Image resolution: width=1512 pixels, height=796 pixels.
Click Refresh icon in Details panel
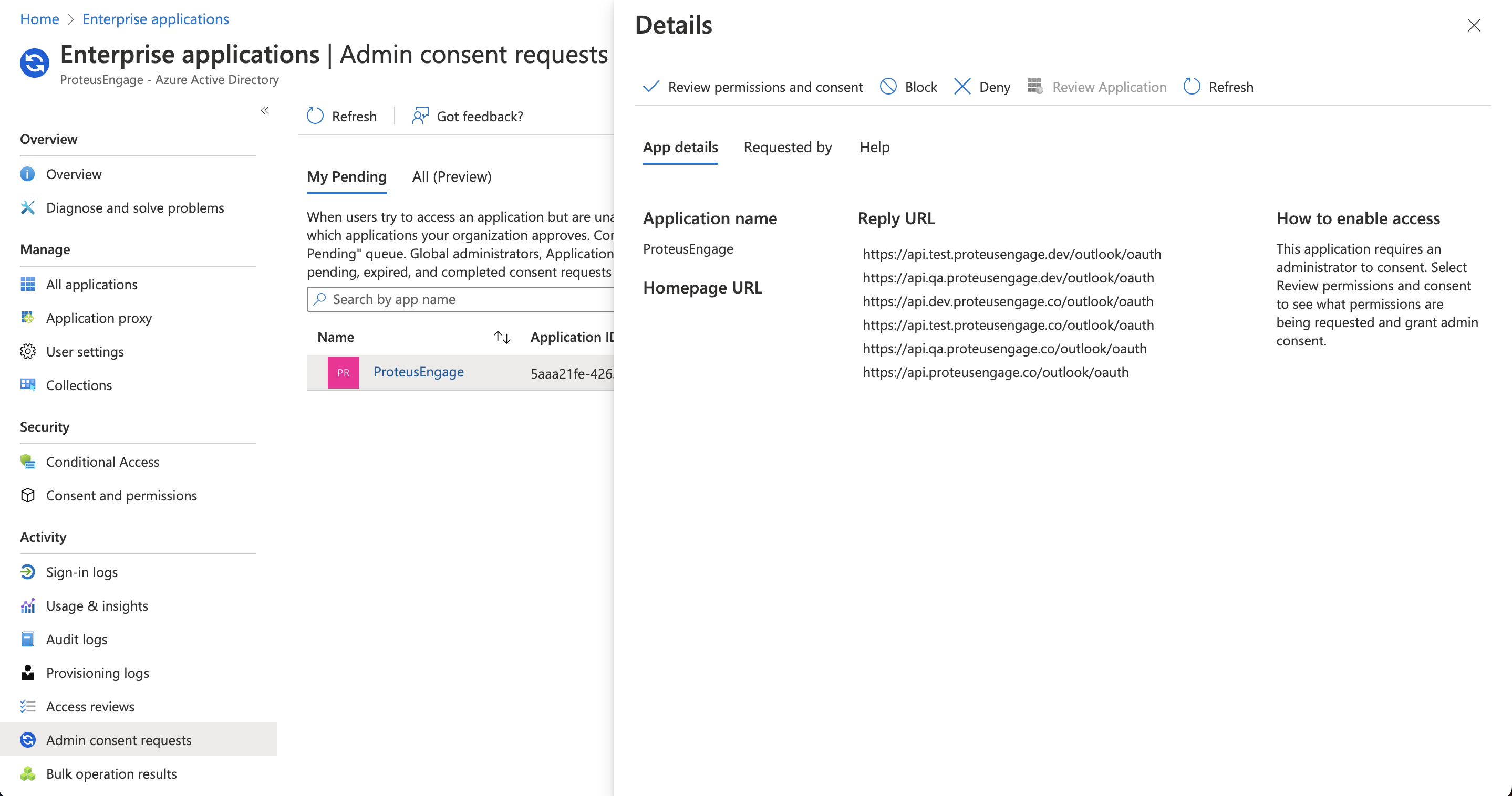1192,87
